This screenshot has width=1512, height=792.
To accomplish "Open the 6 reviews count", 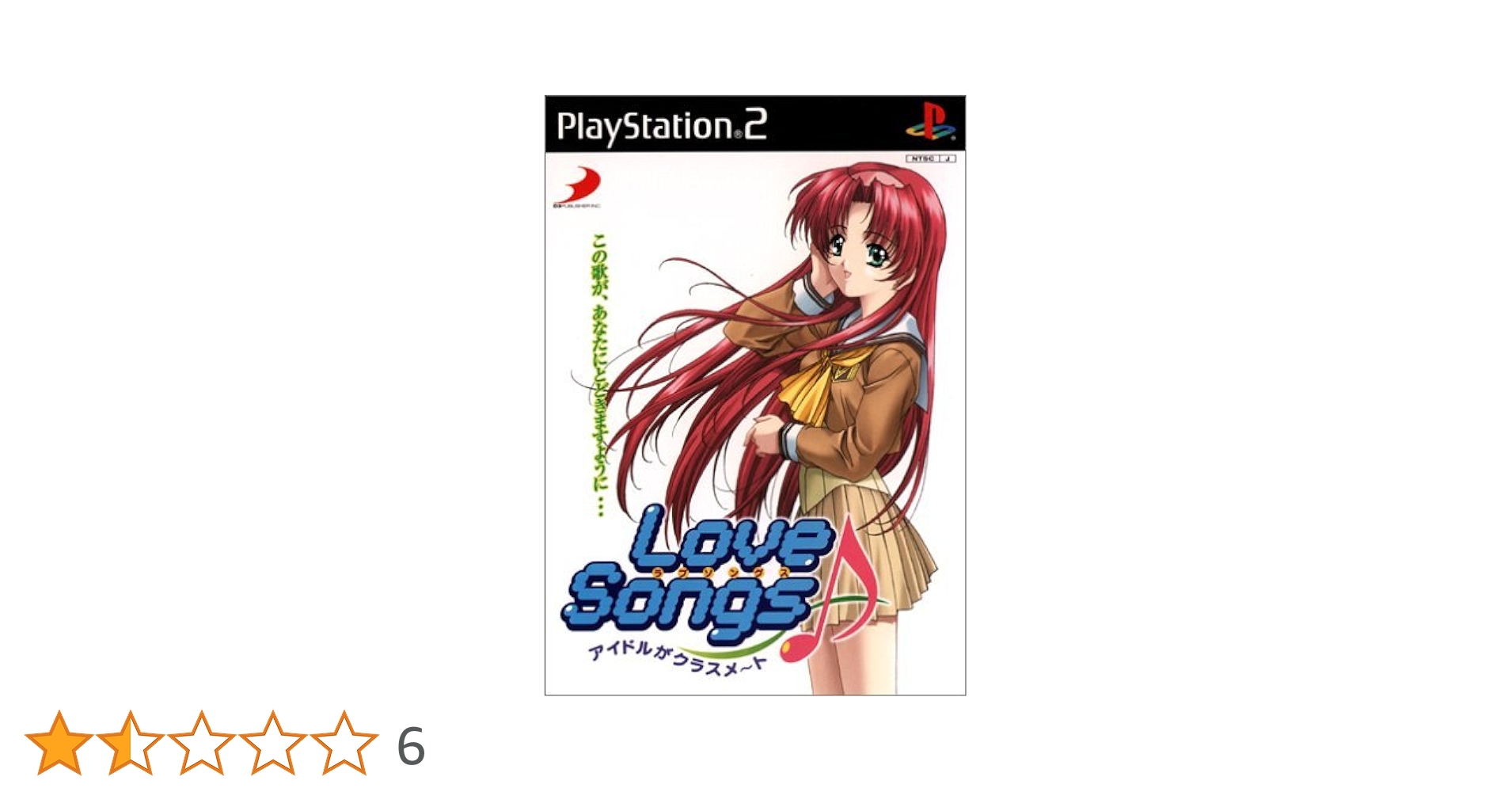I will (411, 746).
